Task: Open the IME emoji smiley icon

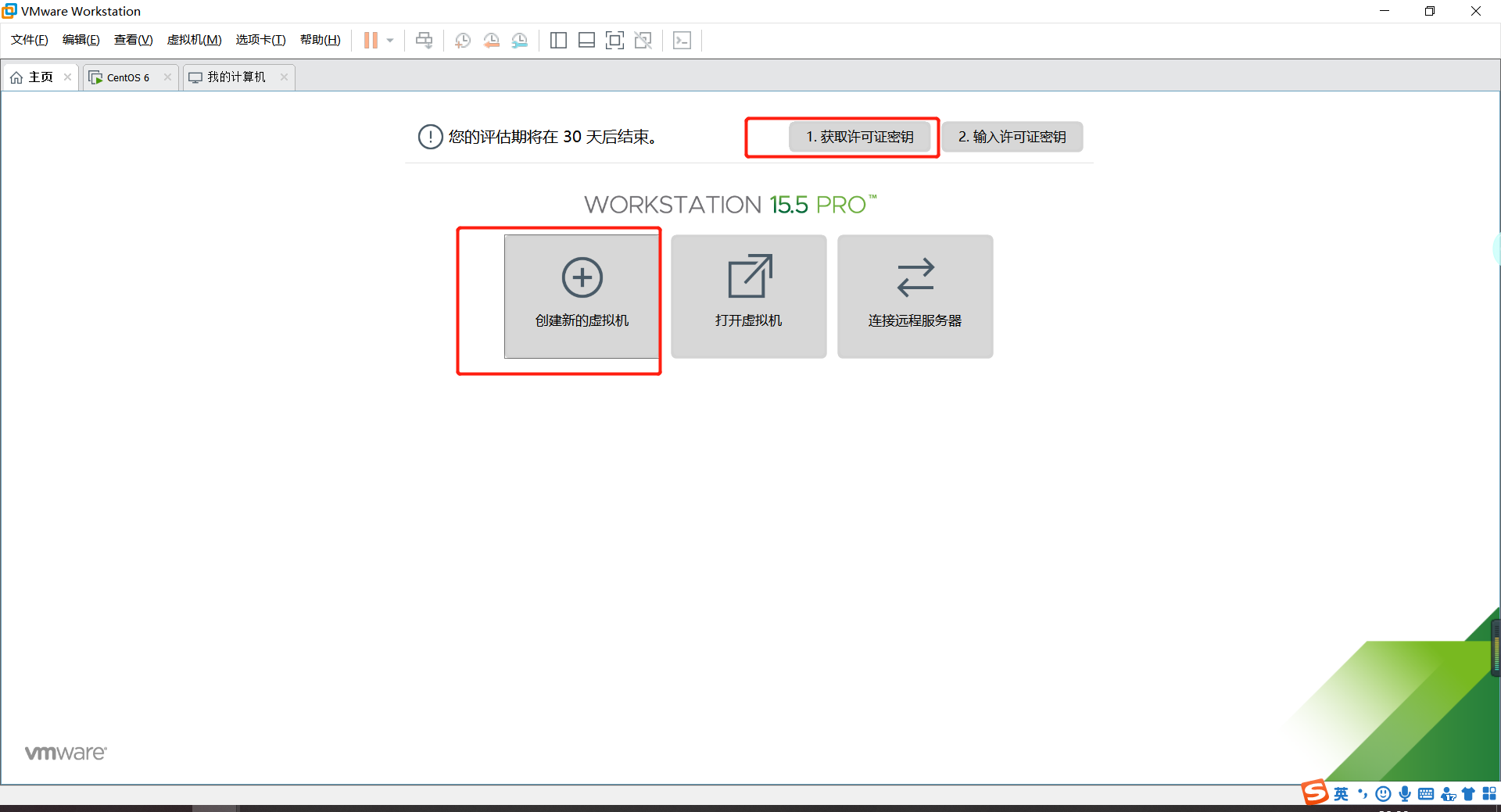Action: point(1383,794)
